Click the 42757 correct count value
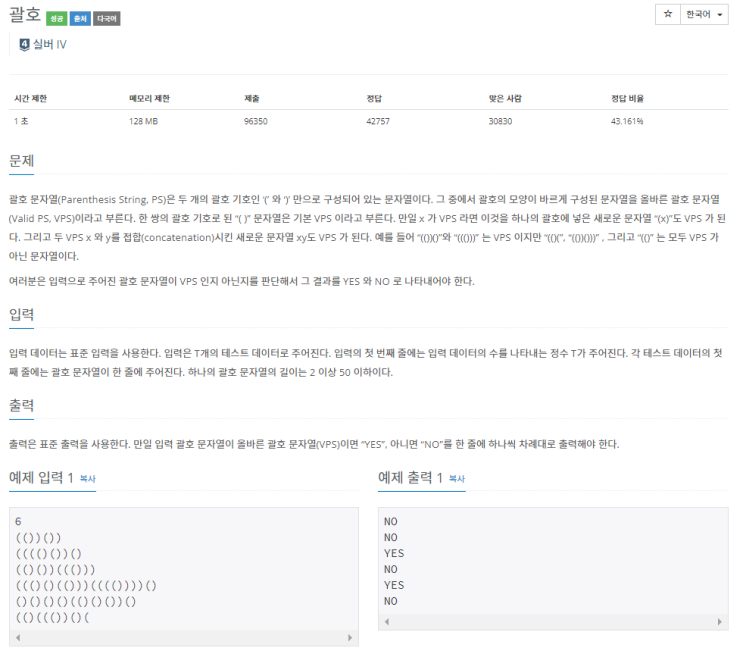This screenshot has width=743, height=651. pos(378,121)
